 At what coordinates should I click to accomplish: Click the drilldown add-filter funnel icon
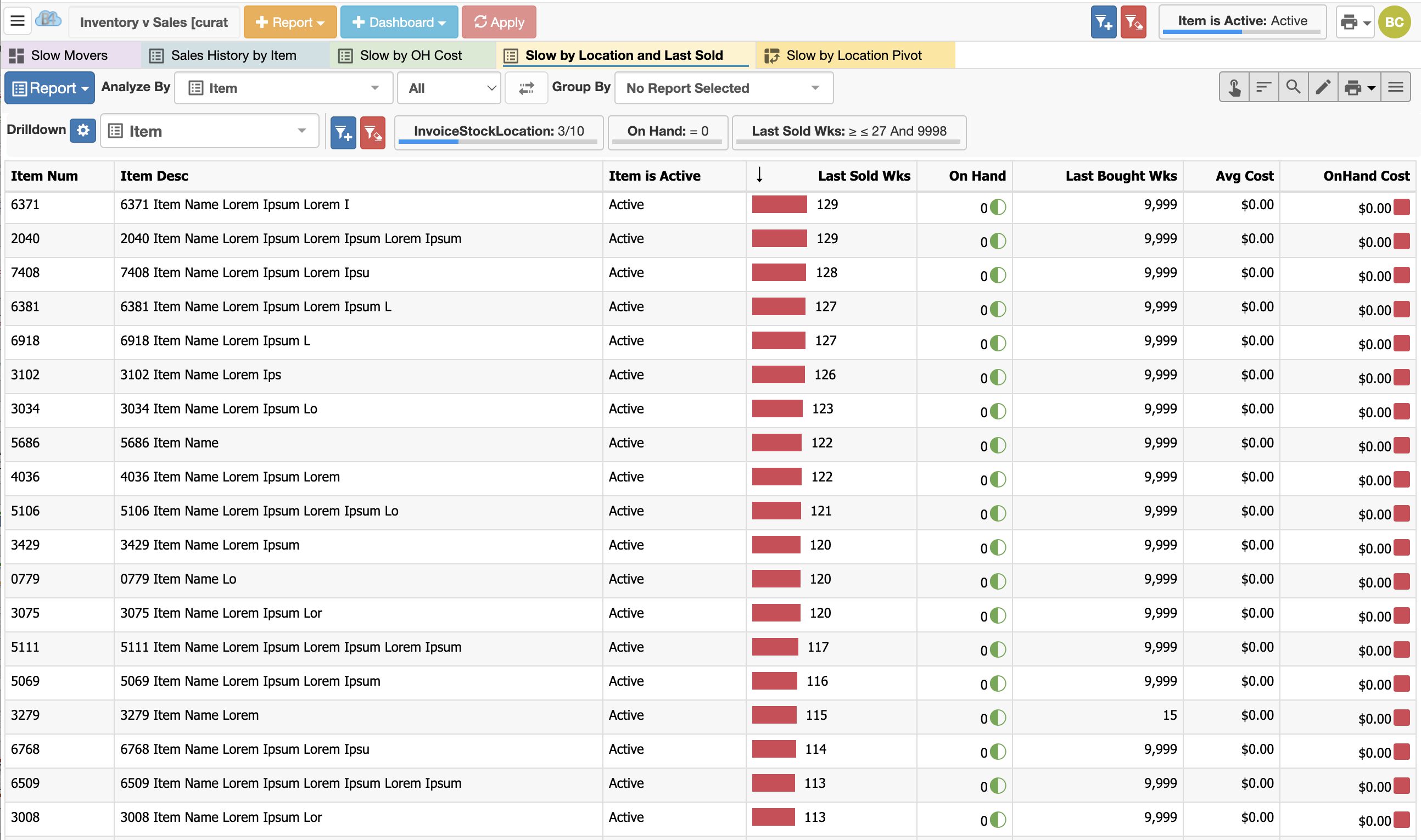(343, 133)
